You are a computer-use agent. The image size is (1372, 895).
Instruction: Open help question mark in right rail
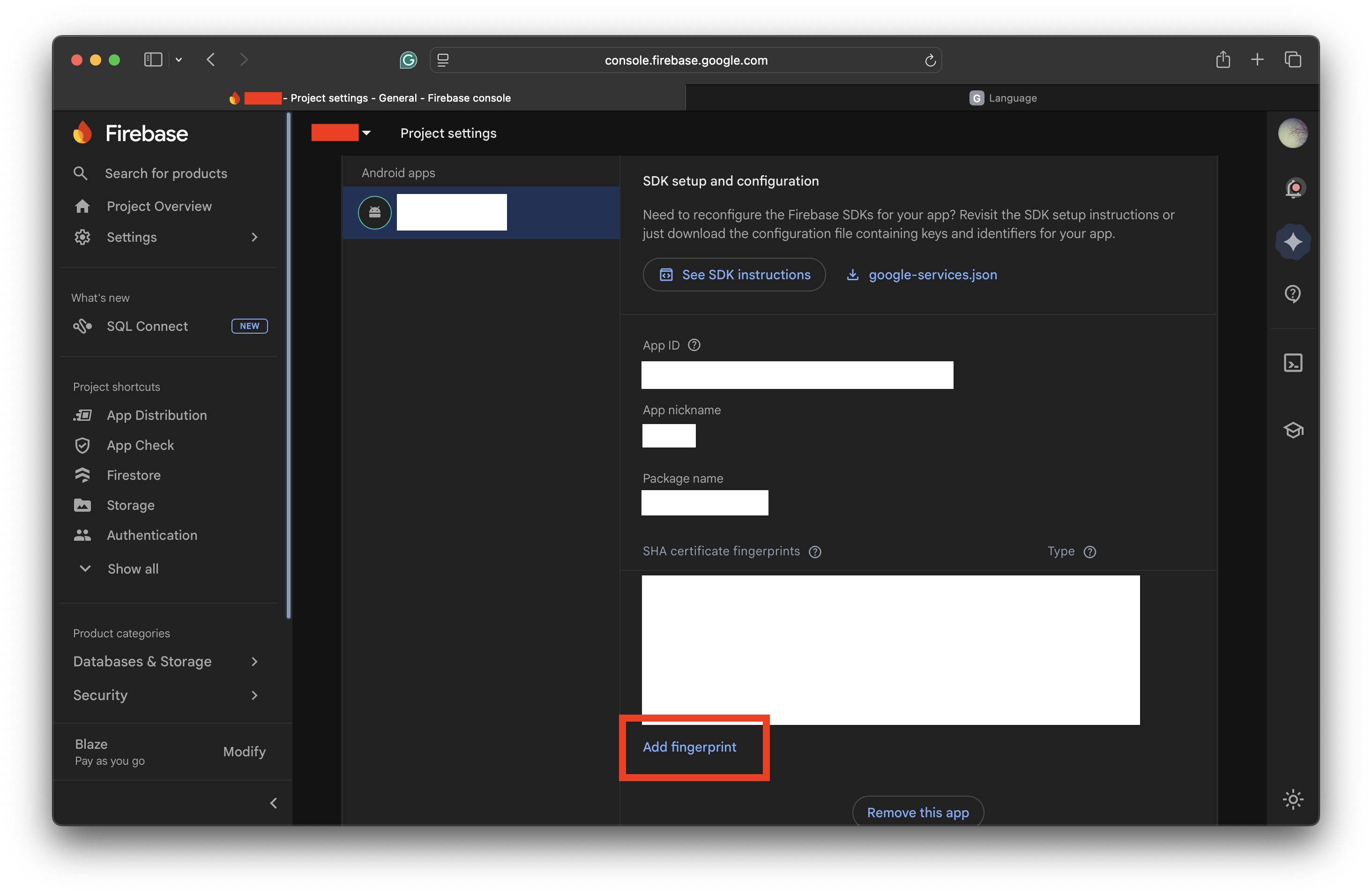pos(1293,294)
